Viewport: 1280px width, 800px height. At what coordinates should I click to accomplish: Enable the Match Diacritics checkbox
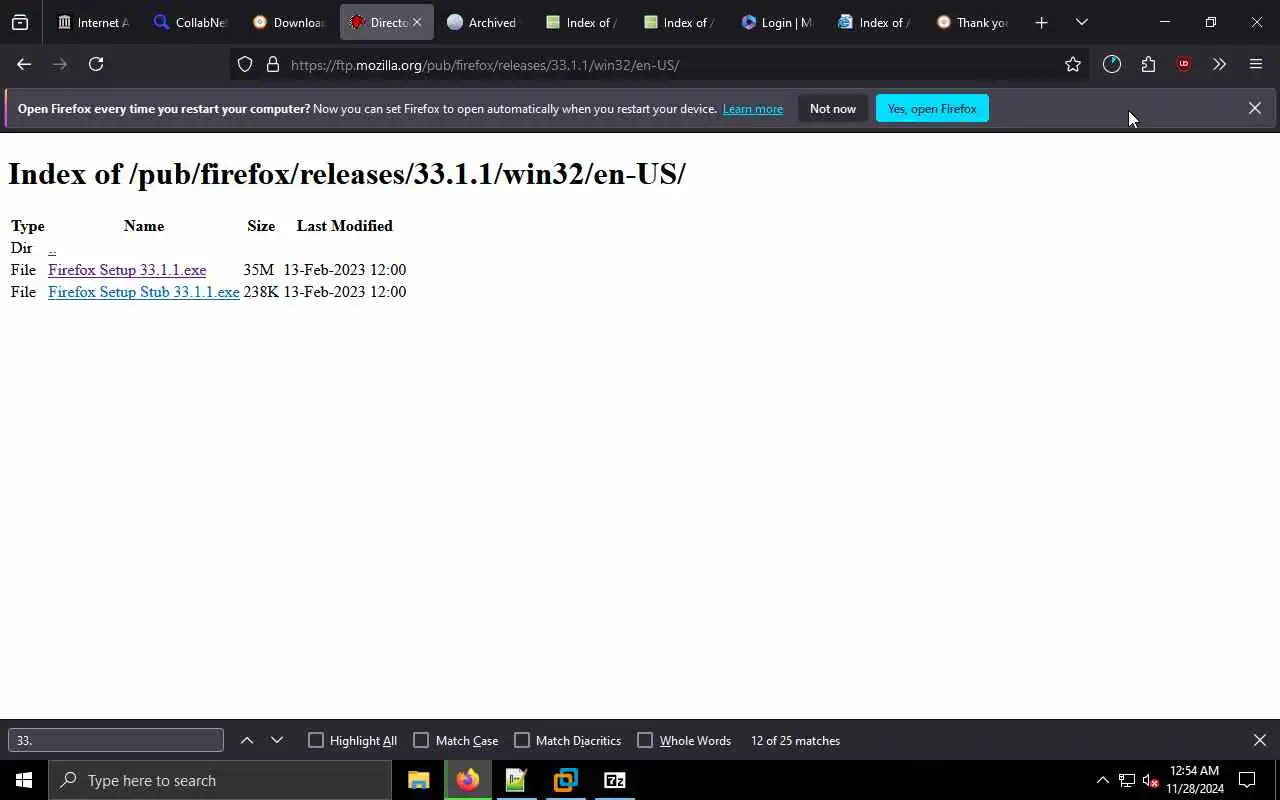coord(522,740)
